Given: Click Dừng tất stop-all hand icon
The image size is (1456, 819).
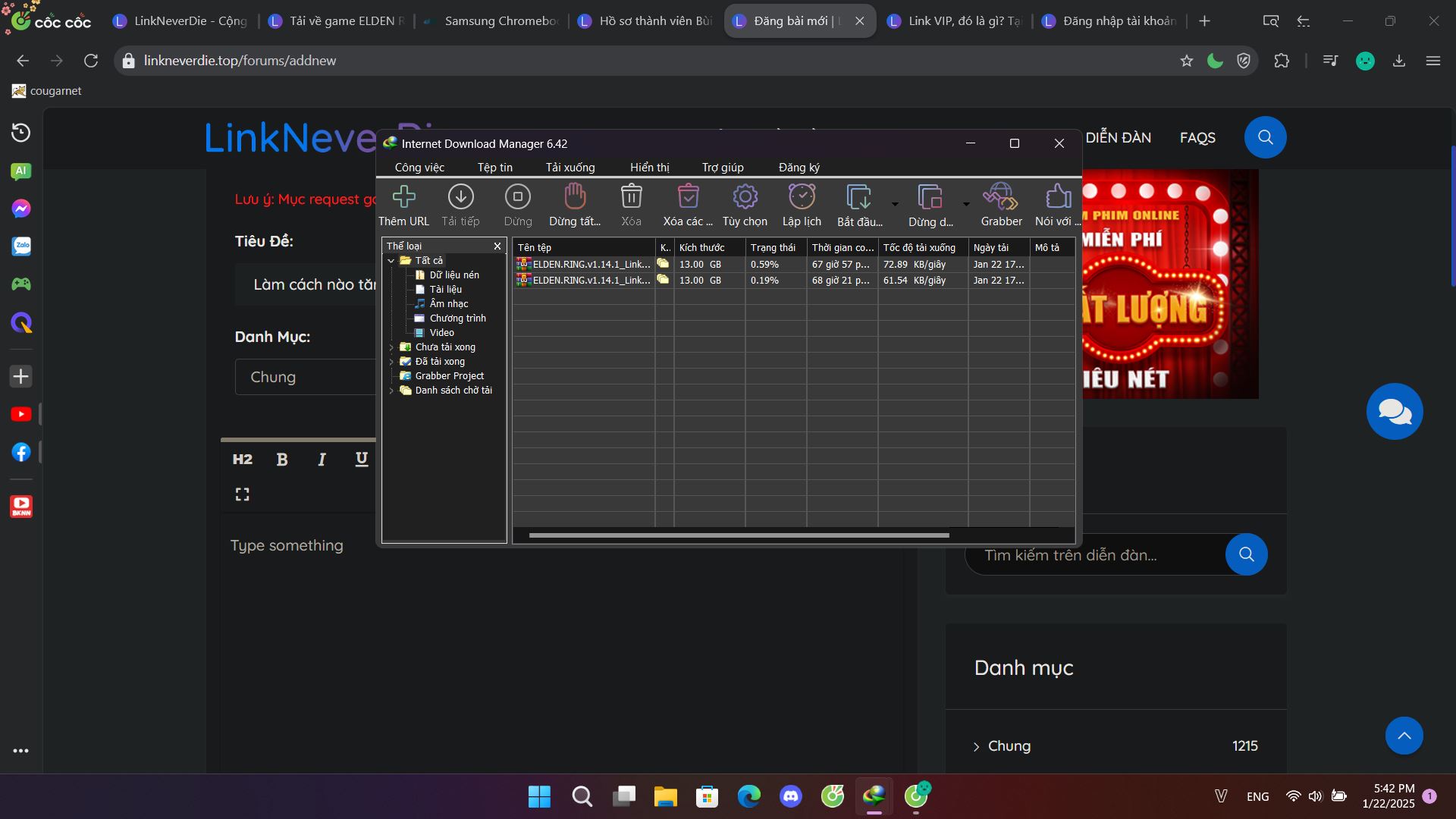Looking at the screenshot, I should tap(575, 197).
